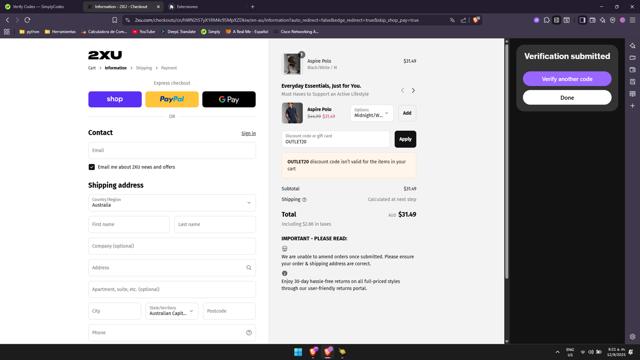Image resolution: width=640 pixels, height=360 pixels.
Task: Open the notification icon in the taskbar corner
Action: 631,352
